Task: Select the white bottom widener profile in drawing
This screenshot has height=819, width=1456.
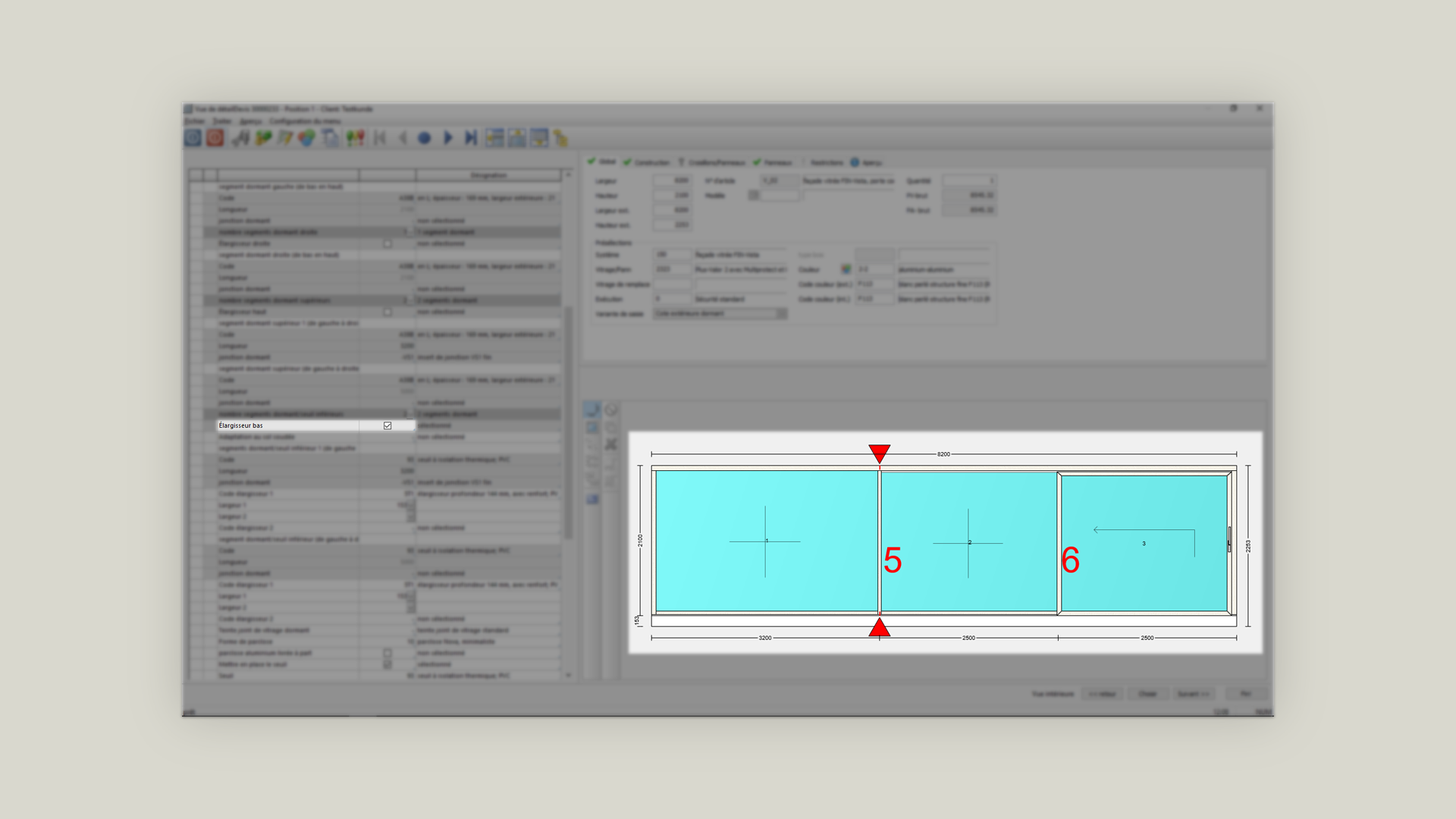Action: tap(943, 621)
